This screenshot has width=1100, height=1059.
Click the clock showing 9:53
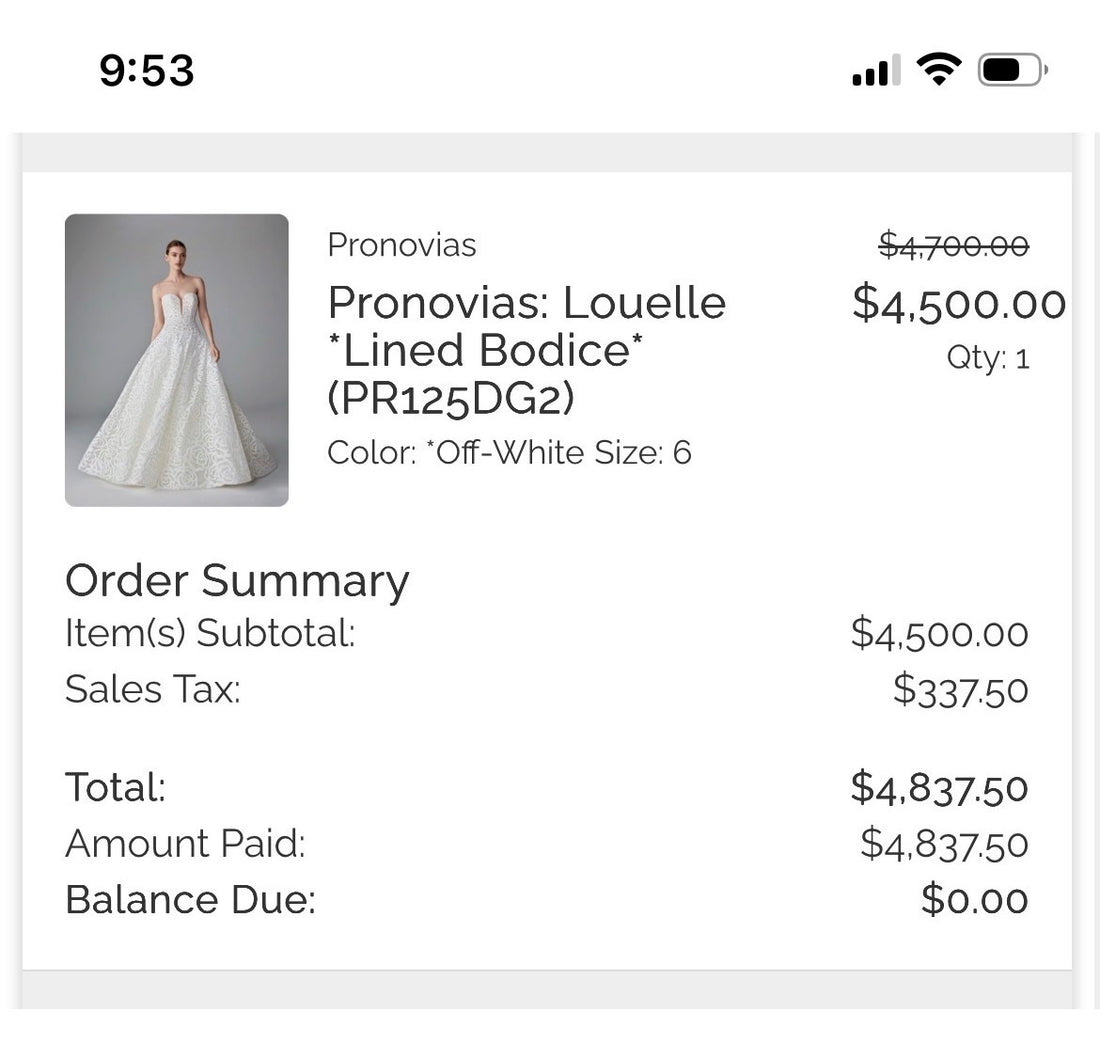coord(145,70)
